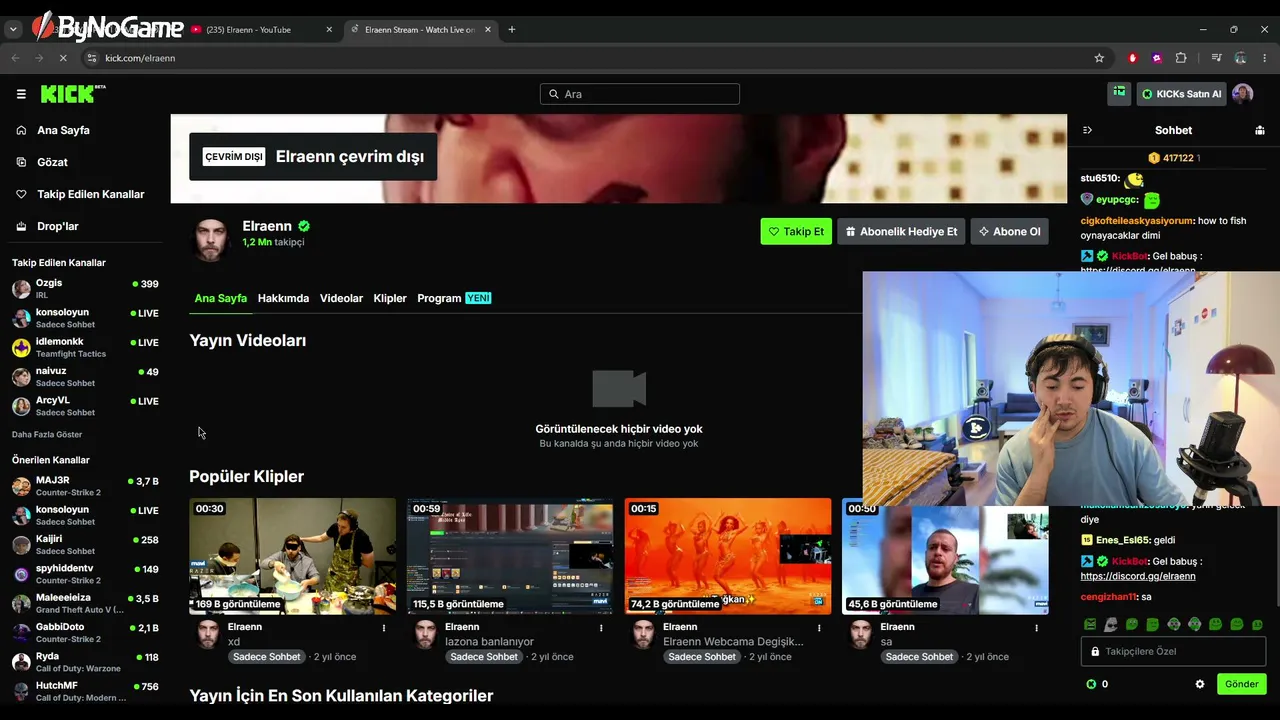Stop loading the page
This screenshot has height=720, width=1280.
(62, 58)
